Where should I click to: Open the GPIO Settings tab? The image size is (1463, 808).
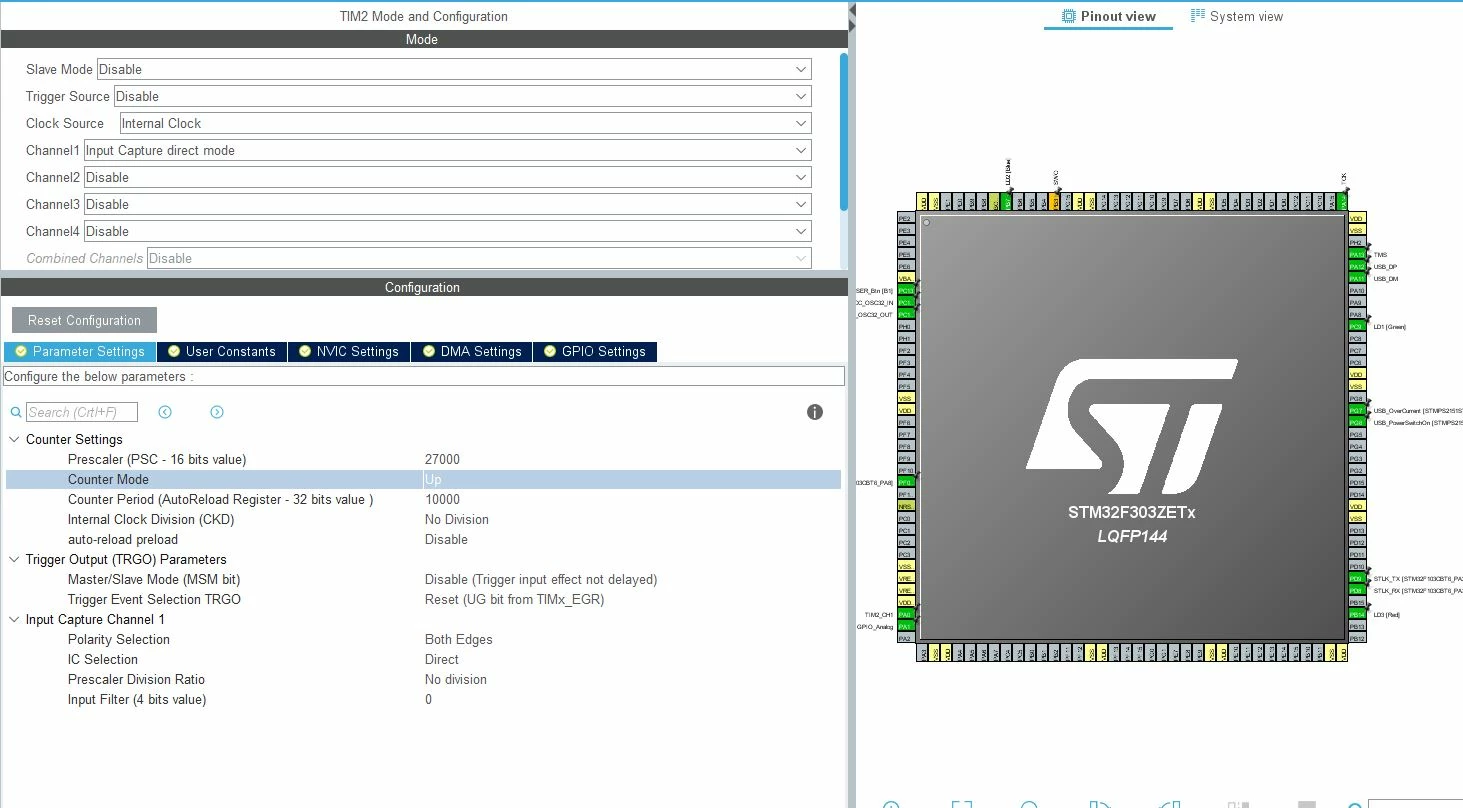(595, 351)
